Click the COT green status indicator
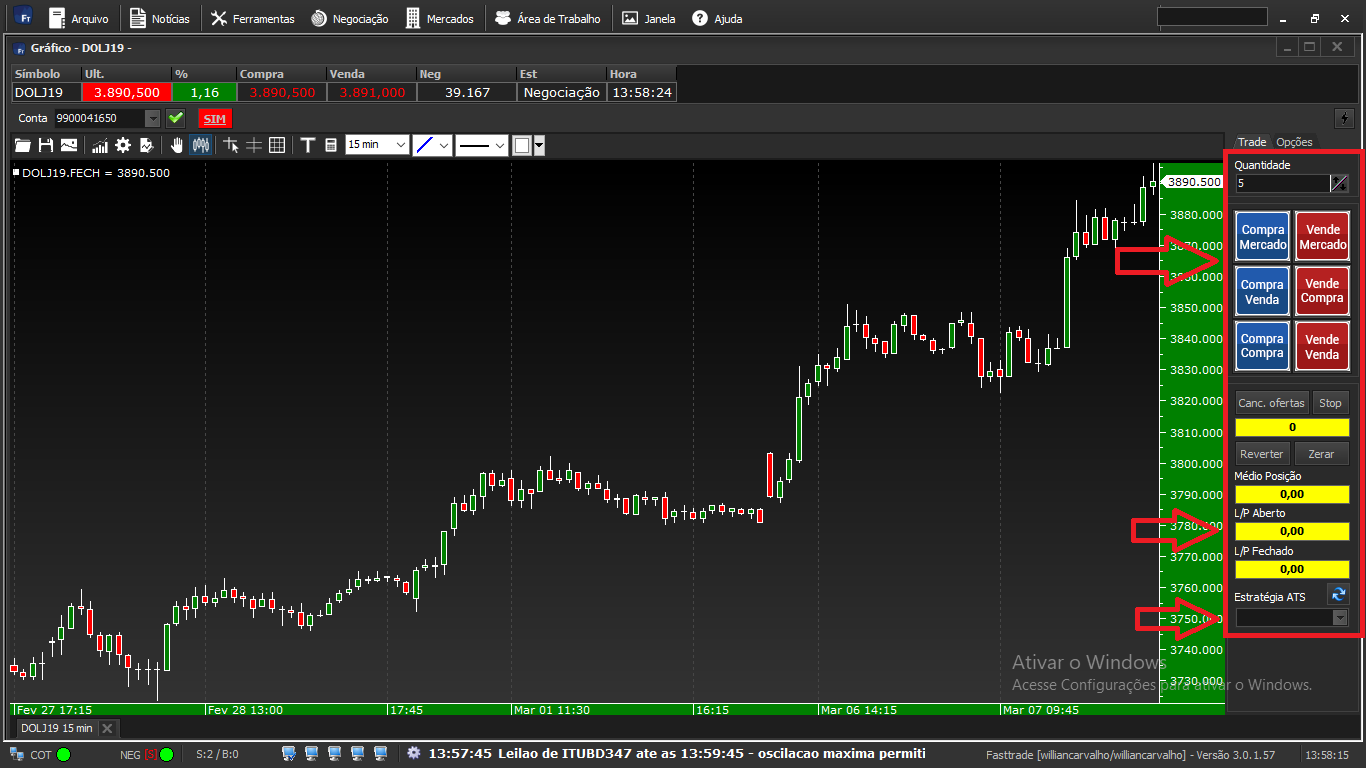The image size is (1366, 768). click(63, 754)
